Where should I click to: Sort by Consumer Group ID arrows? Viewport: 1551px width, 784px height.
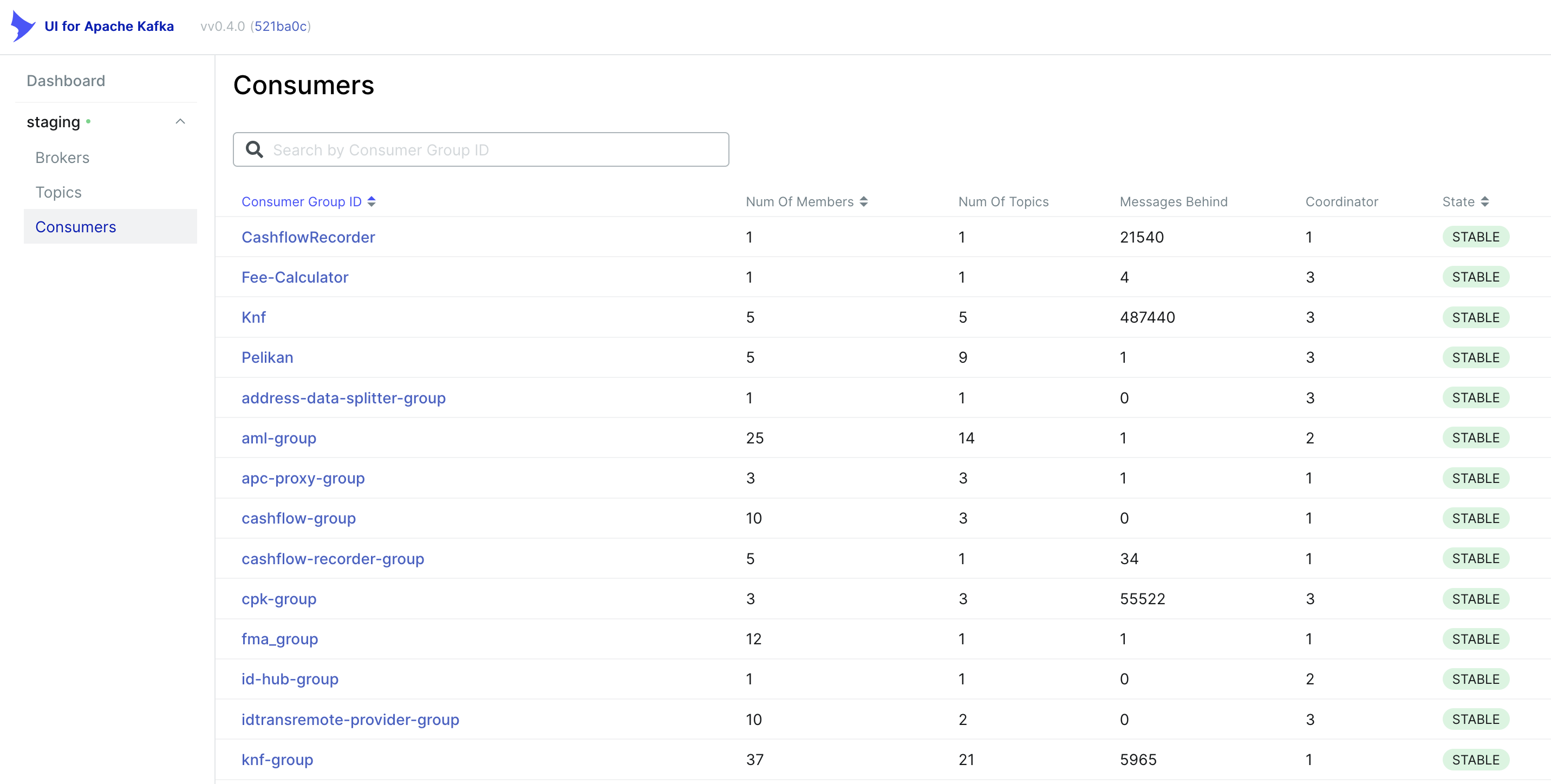pos(372,202)
